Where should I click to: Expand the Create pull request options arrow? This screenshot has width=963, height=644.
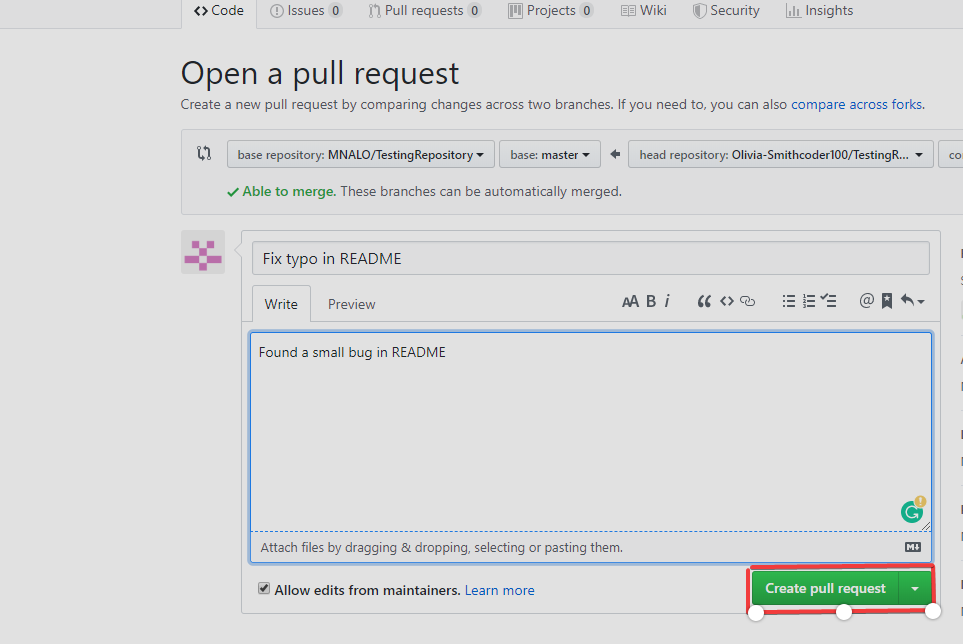[915, 589]
